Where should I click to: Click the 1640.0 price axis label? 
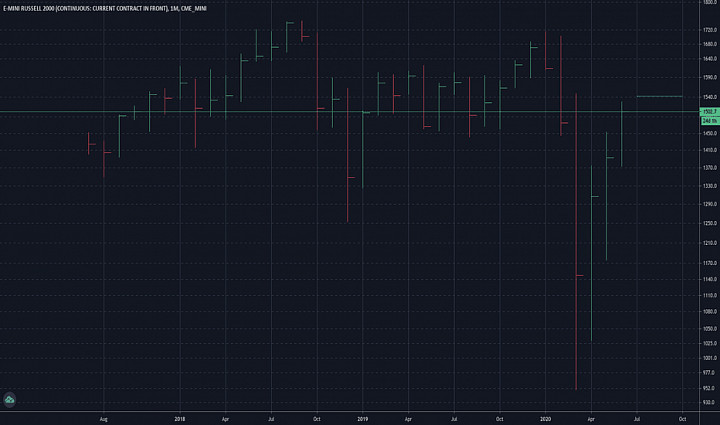click(709, 59)
